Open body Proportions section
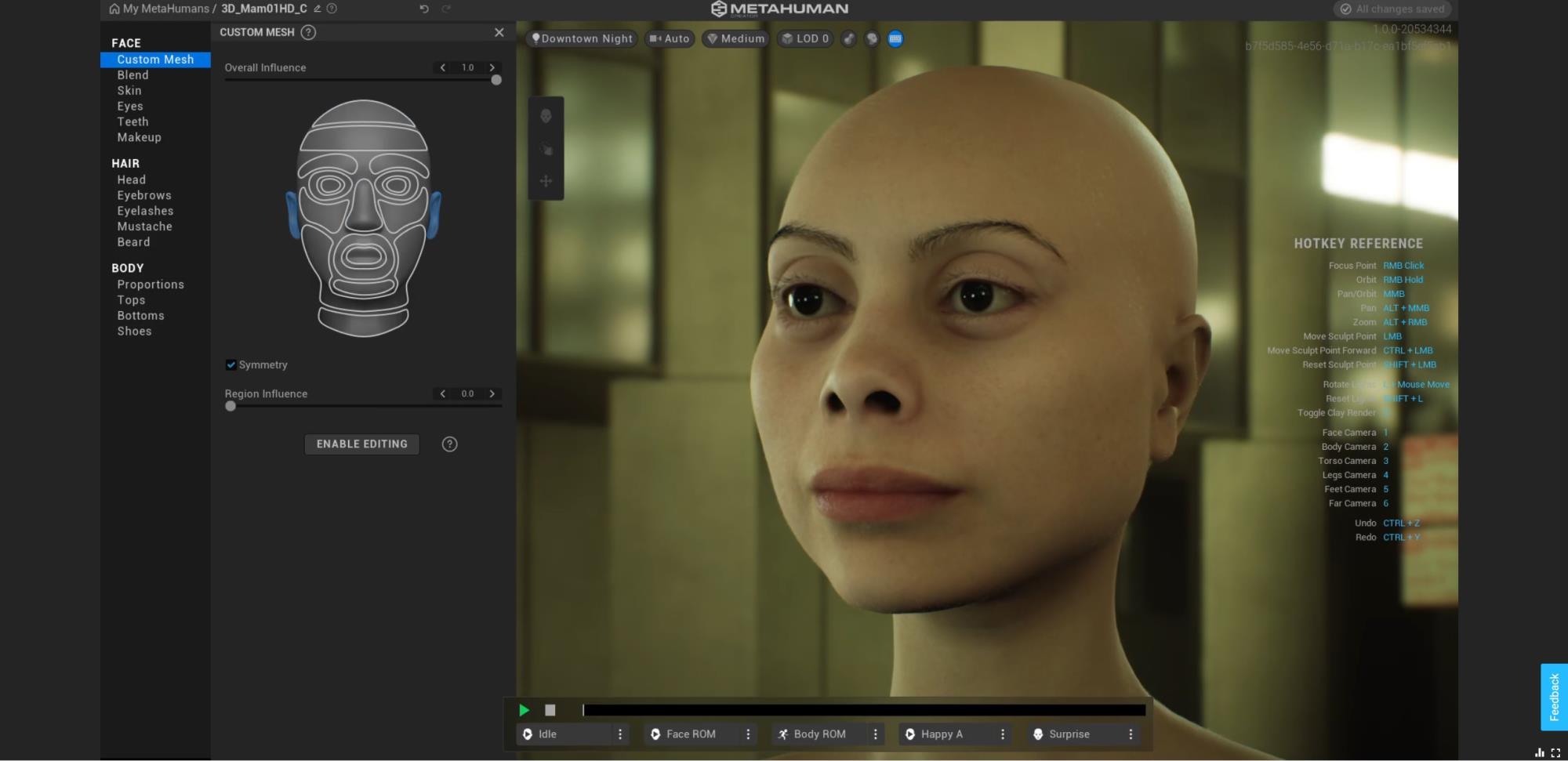Image resolution: width=1568 pixels, height=761 pixels. [x=151, y=284]
